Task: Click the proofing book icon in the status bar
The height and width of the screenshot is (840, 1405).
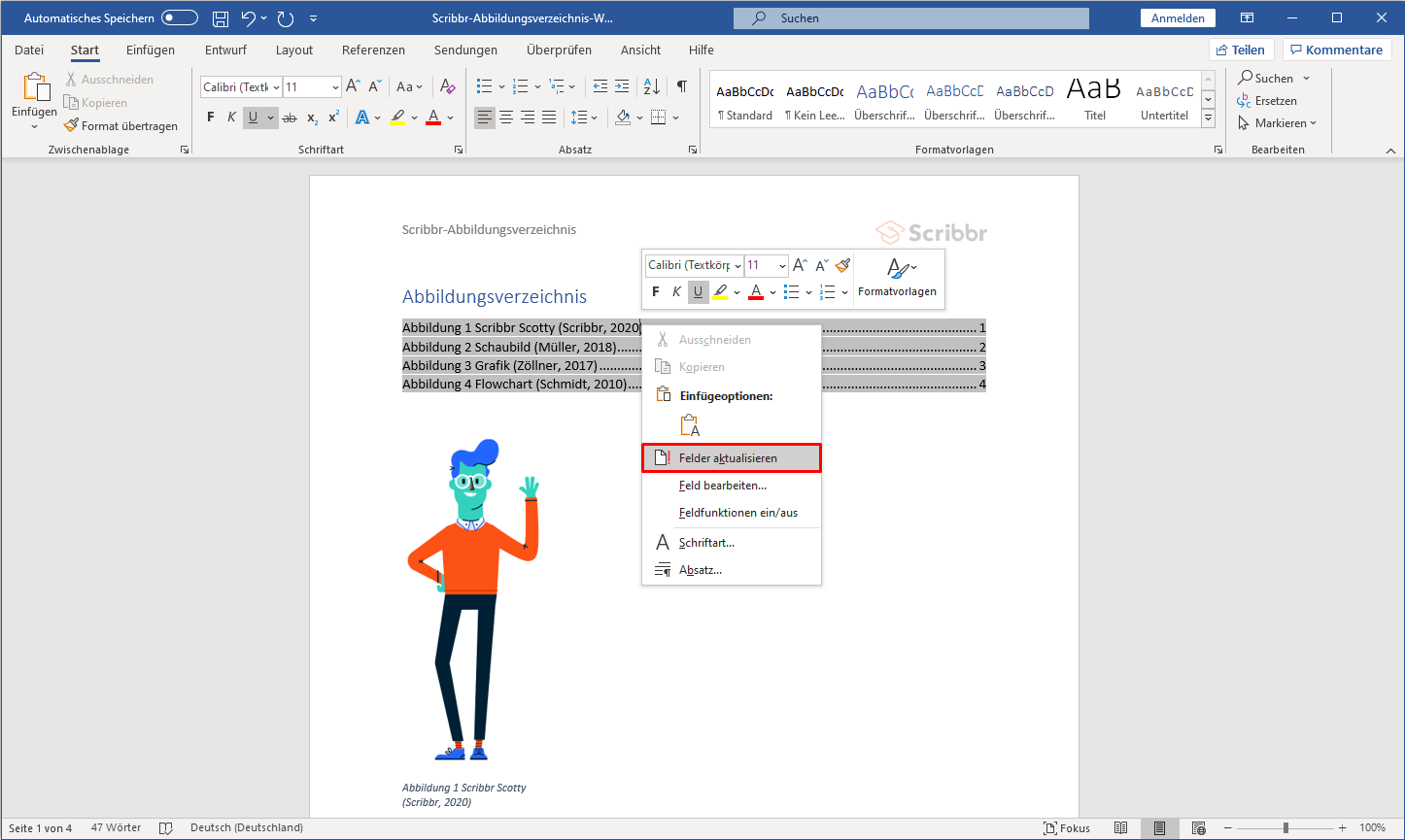Action: (166, 828)
